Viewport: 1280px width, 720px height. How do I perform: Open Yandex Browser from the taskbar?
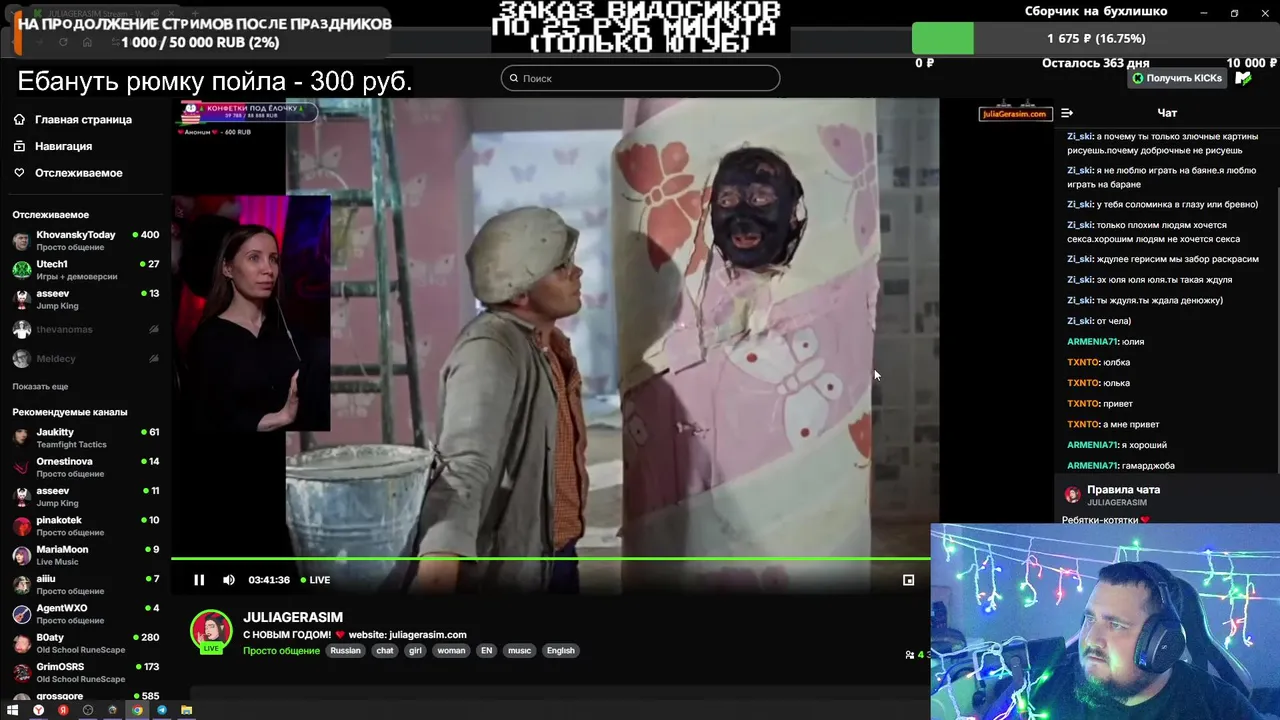38,710
